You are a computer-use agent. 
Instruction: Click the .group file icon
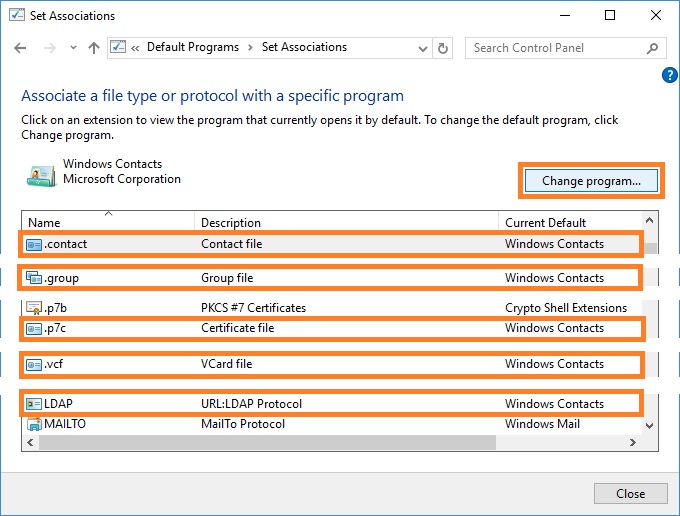(34, 278)
